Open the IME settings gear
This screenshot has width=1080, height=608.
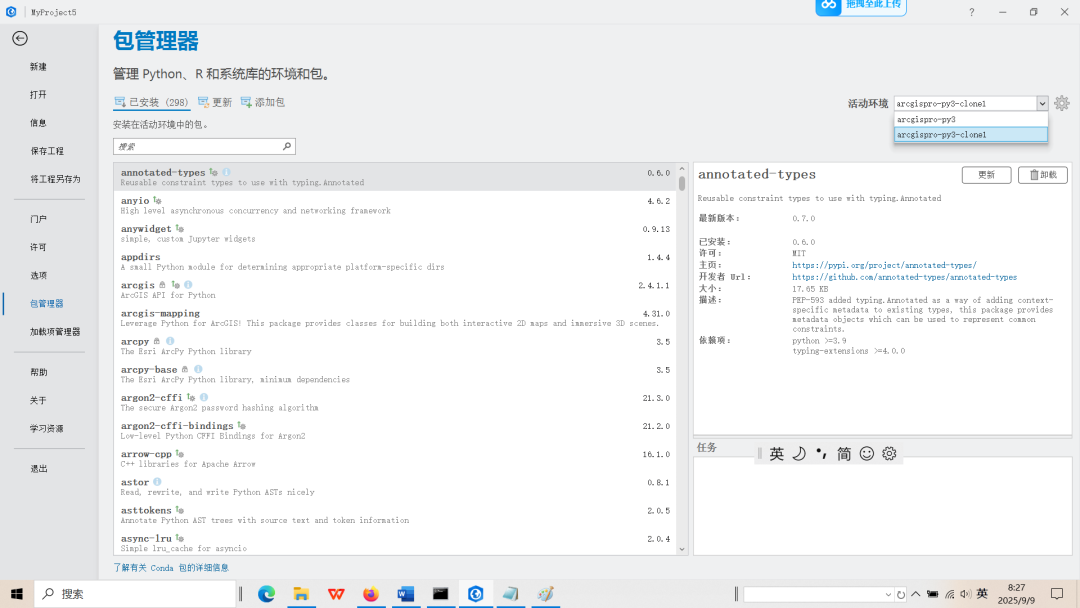[x=889, y=453]
